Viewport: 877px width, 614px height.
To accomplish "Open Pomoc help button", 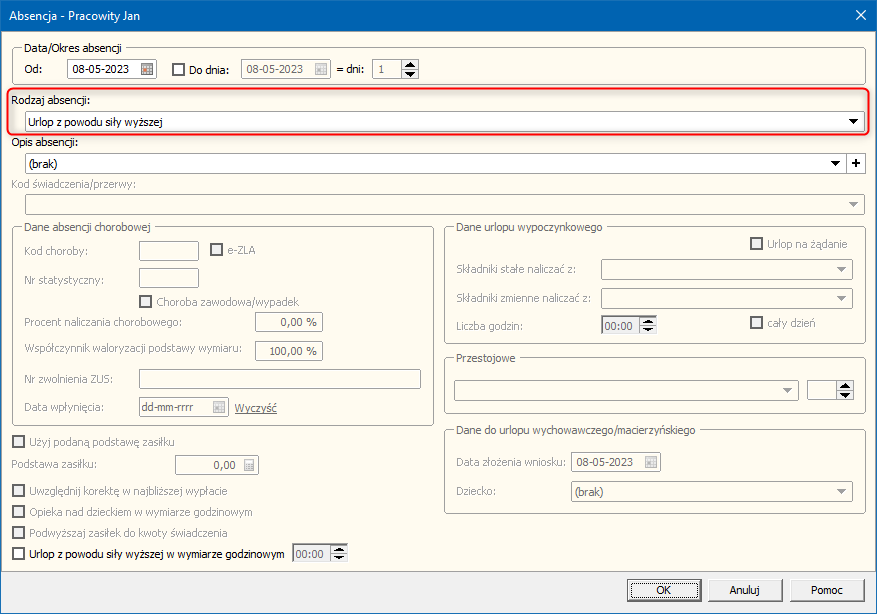I will [827, 590].
